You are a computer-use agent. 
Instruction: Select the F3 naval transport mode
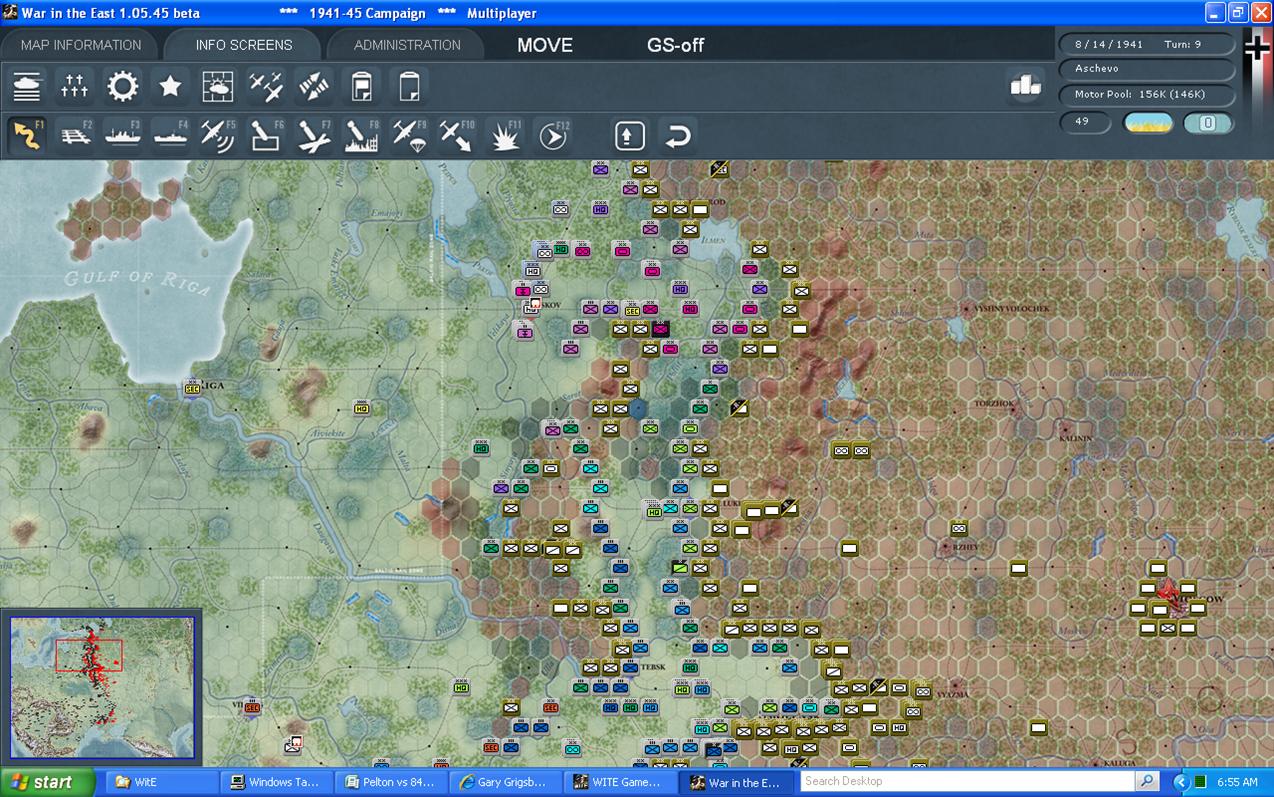(123, 135)
